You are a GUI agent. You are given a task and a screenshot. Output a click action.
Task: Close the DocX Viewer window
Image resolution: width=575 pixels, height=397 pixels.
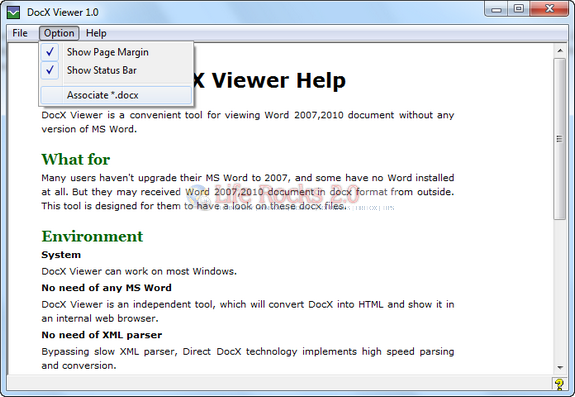(549, 9)
